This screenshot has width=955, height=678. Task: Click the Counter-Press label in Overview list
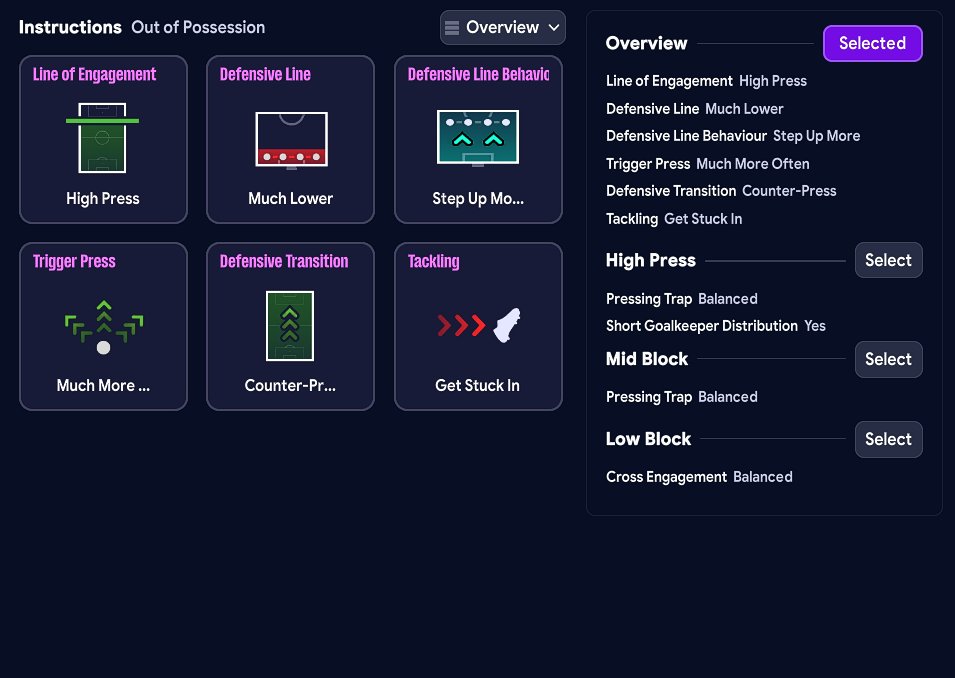[789, 191]
